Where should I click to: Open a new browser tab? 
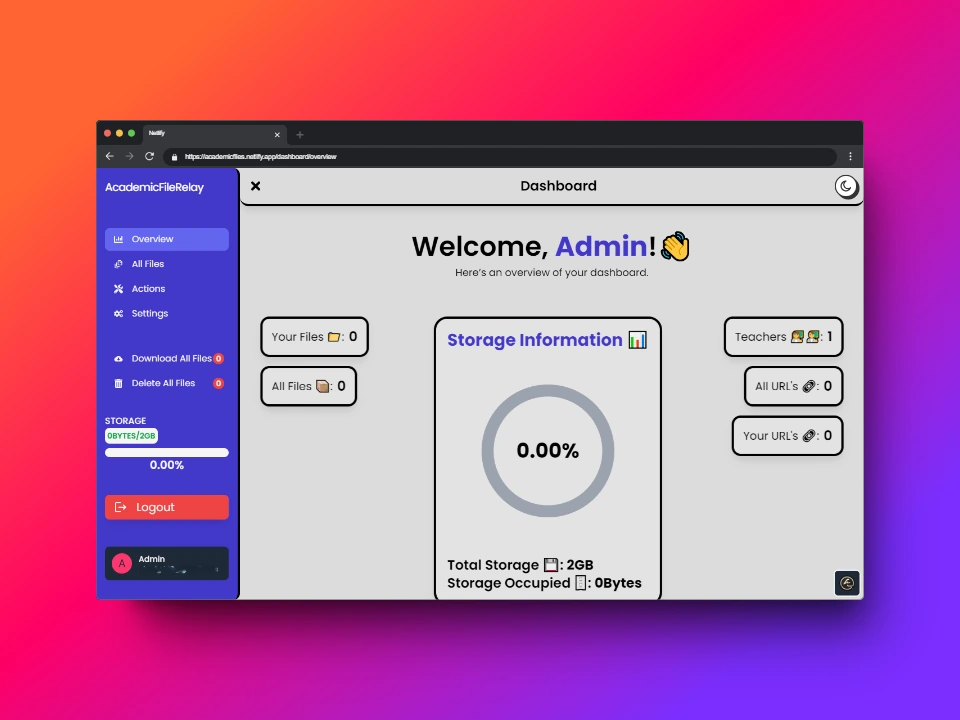coord(300,134)
